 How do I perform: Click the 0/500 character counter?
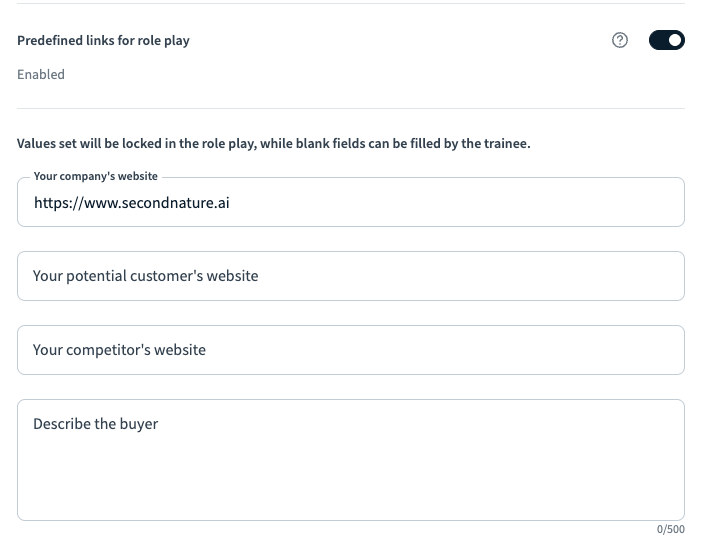(669, 529)
